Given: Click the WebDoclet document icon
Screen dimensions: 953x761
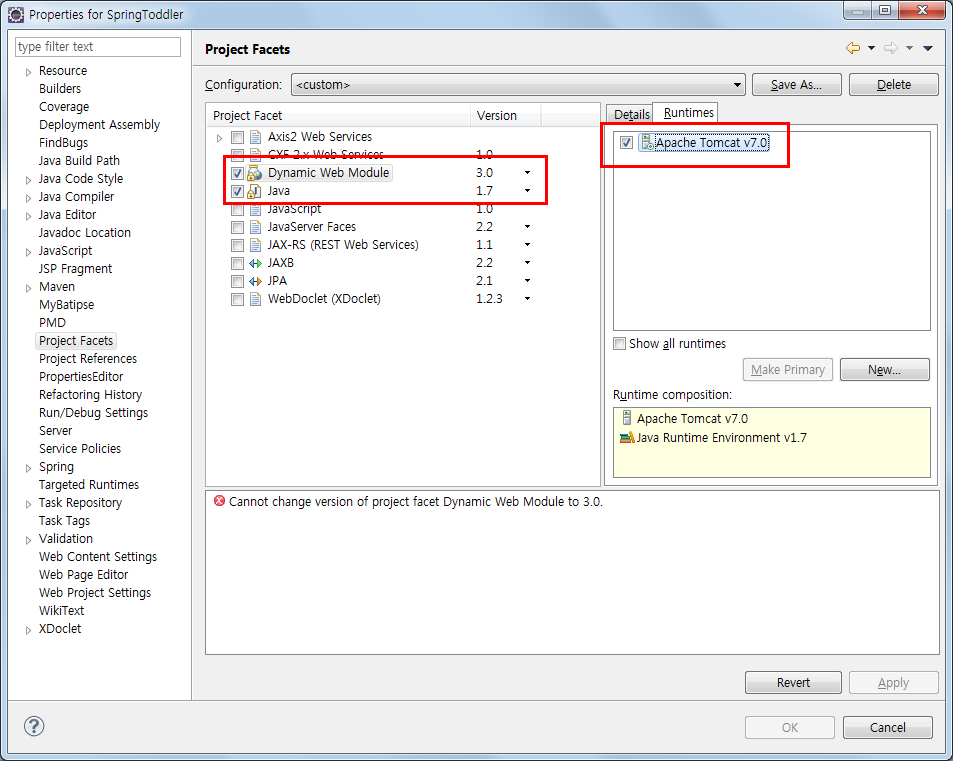Looking at the screenshot, I should point(256,299).
